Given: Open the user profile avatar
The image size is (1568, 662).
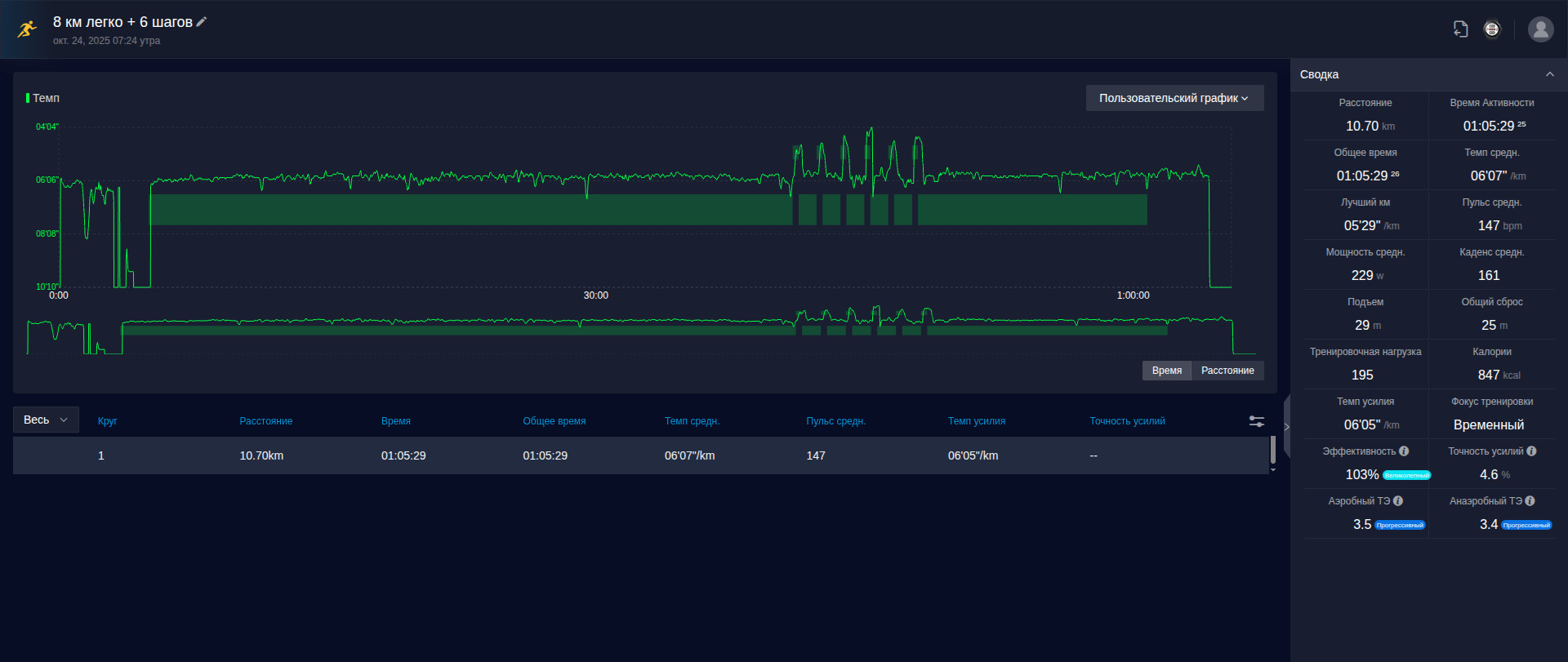Looking at the screenshot, I should click(x=1541, y=29).
